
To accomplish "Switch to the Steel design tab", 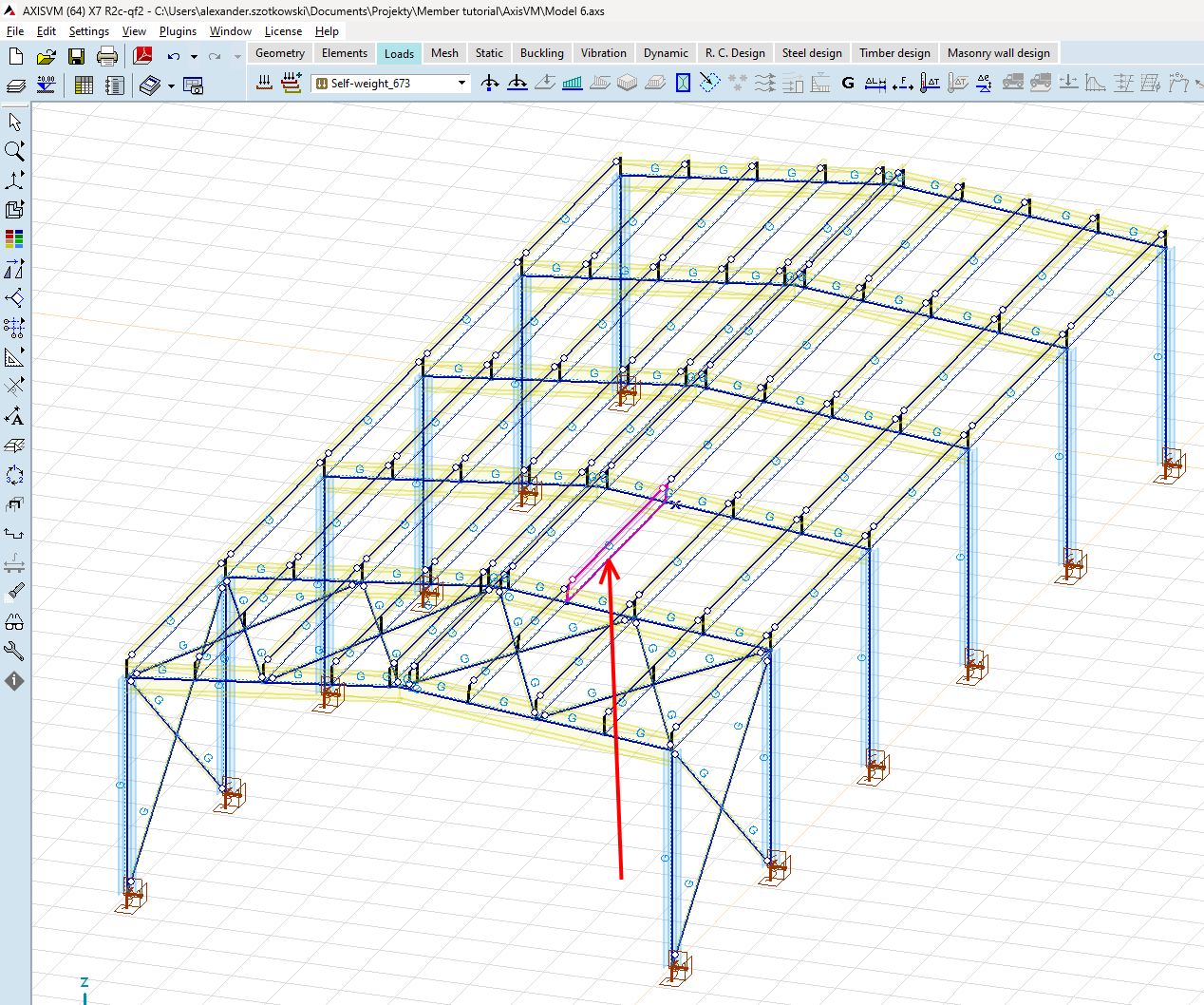I will [811, 53].
